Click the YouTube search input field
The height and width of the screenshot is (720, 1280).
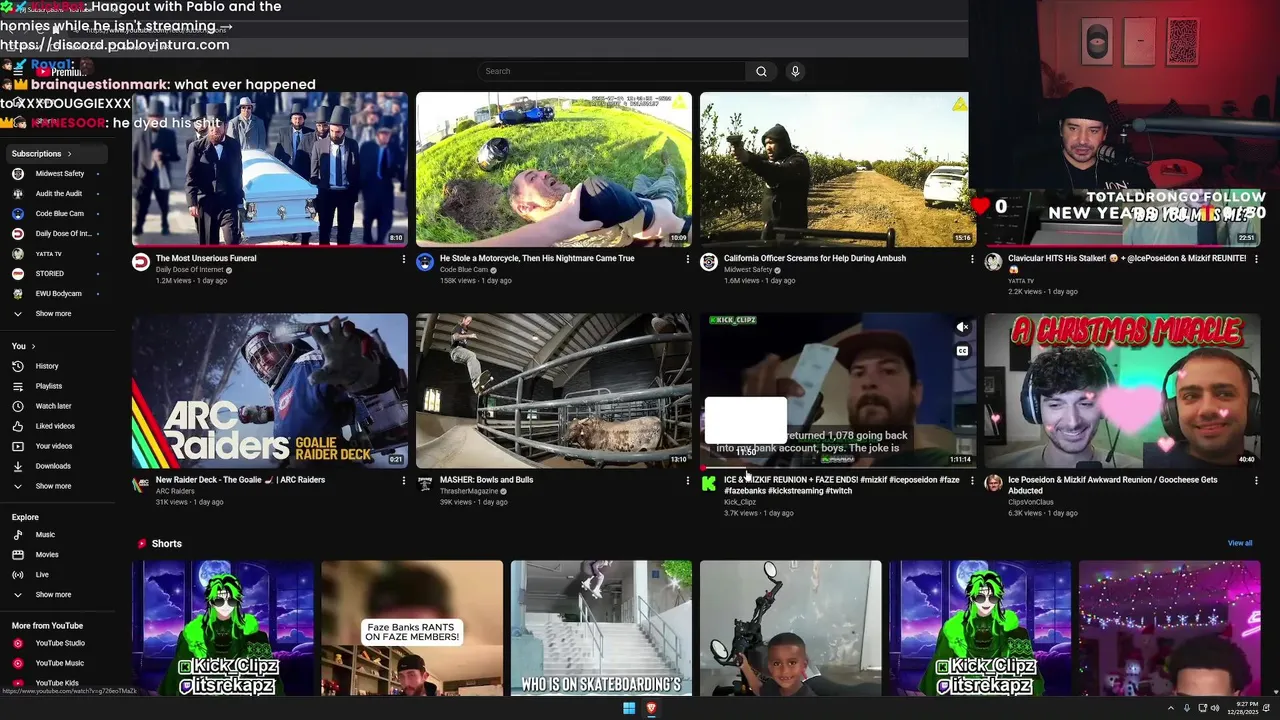[611, 71]
